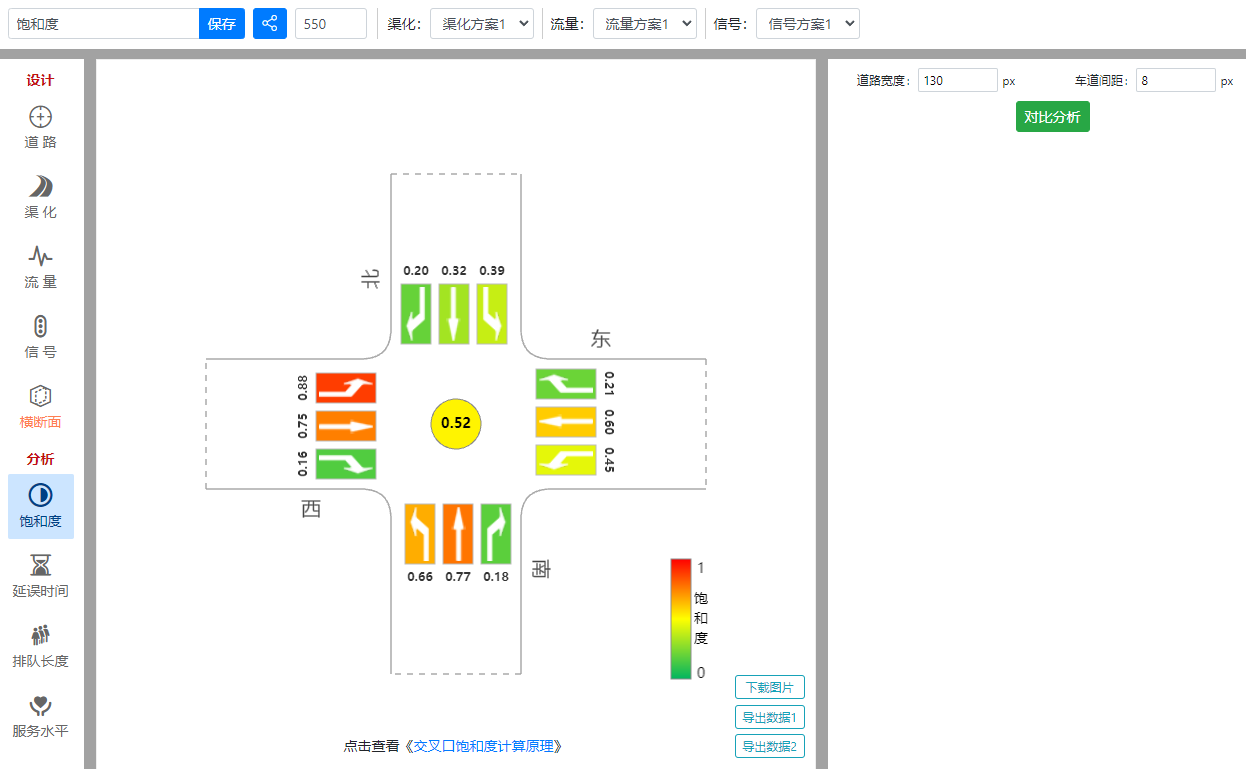Open the 信号方案1 dropdown

(808, 24)
